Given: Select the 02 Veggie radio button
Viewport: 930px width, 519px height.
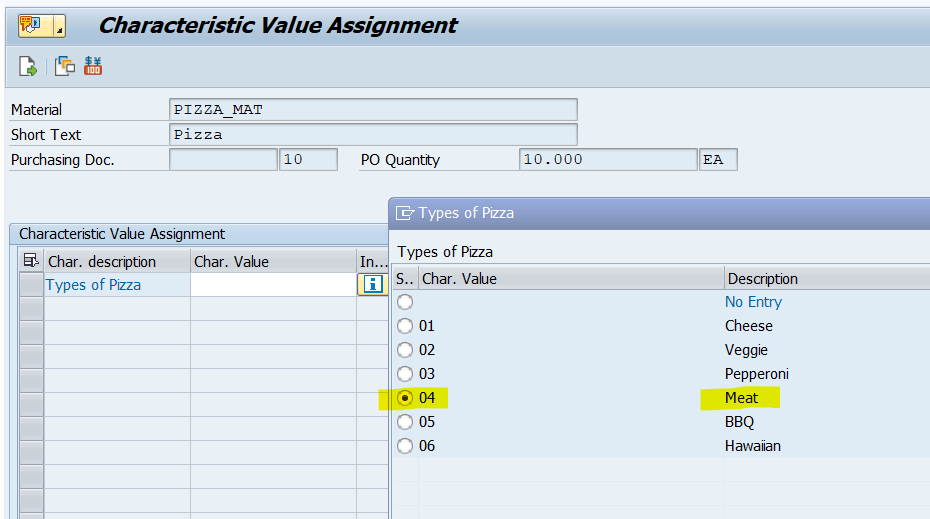Looking at the screenshot, I should click(x=404, y=350).
